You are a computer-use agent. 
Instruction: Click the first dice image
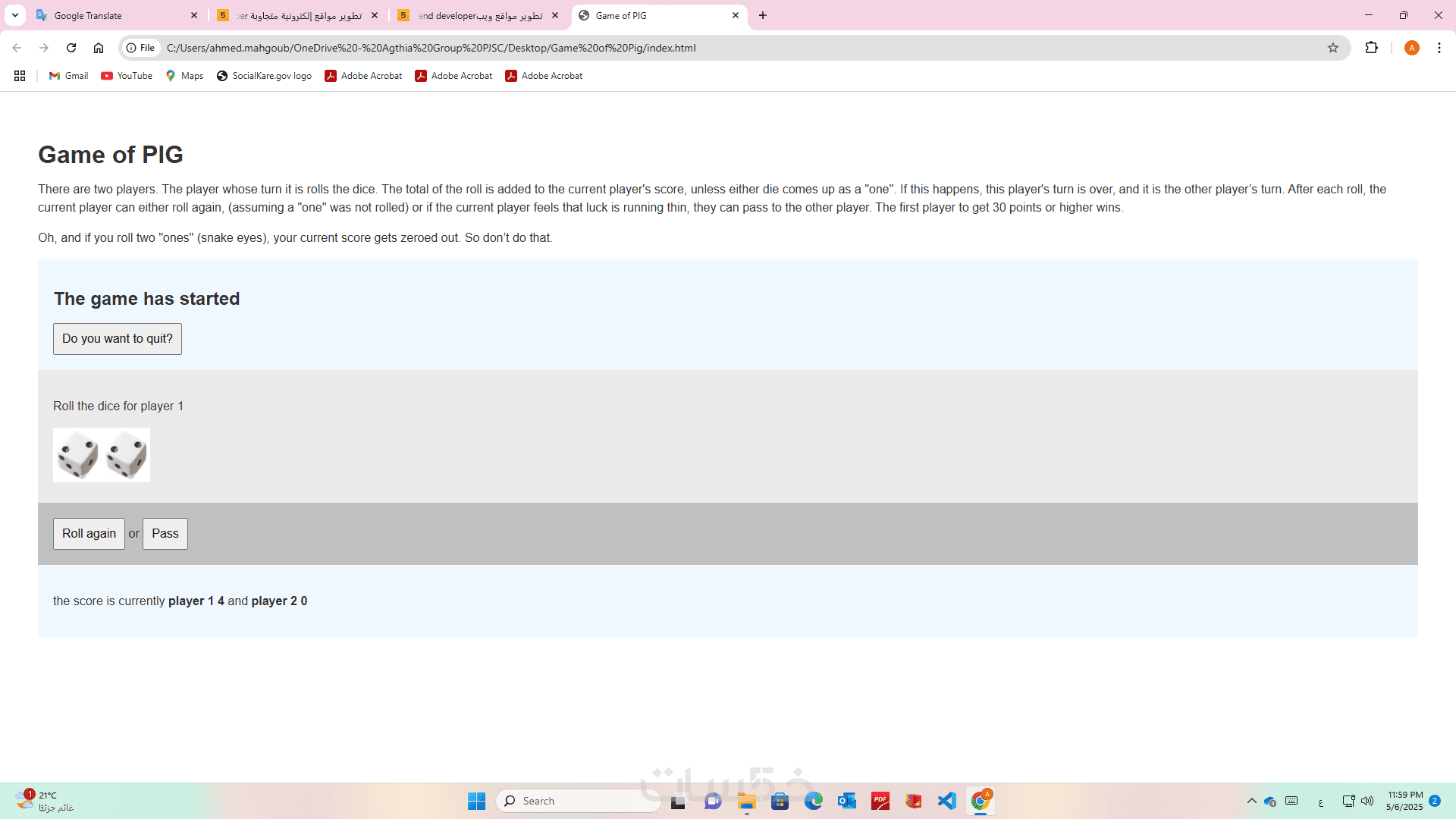tap(77, 455)
